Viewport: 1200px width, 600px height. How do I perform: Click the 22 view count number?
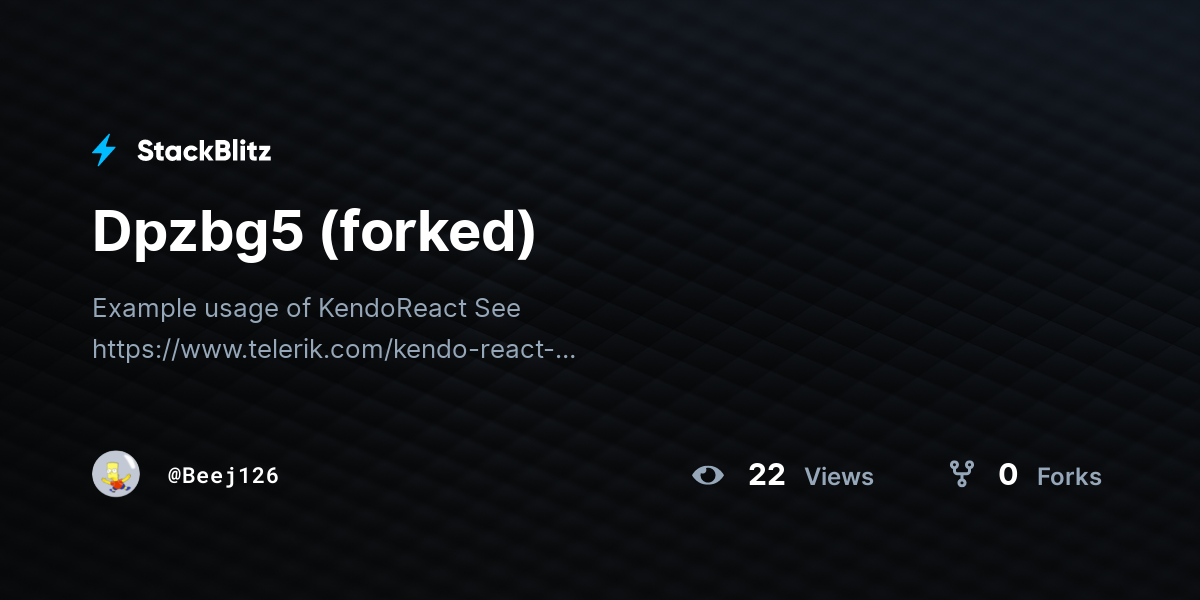pyautogui.click(x=767, y=475)
